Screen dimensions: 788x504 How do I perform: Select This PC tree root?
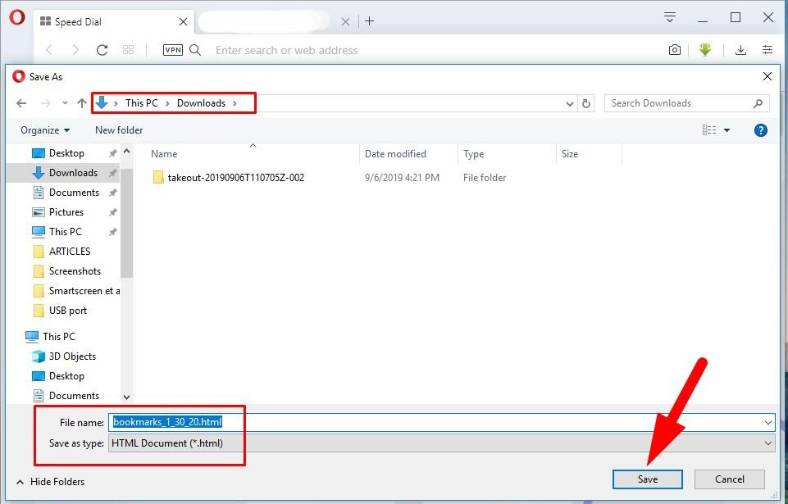(58, 337)
